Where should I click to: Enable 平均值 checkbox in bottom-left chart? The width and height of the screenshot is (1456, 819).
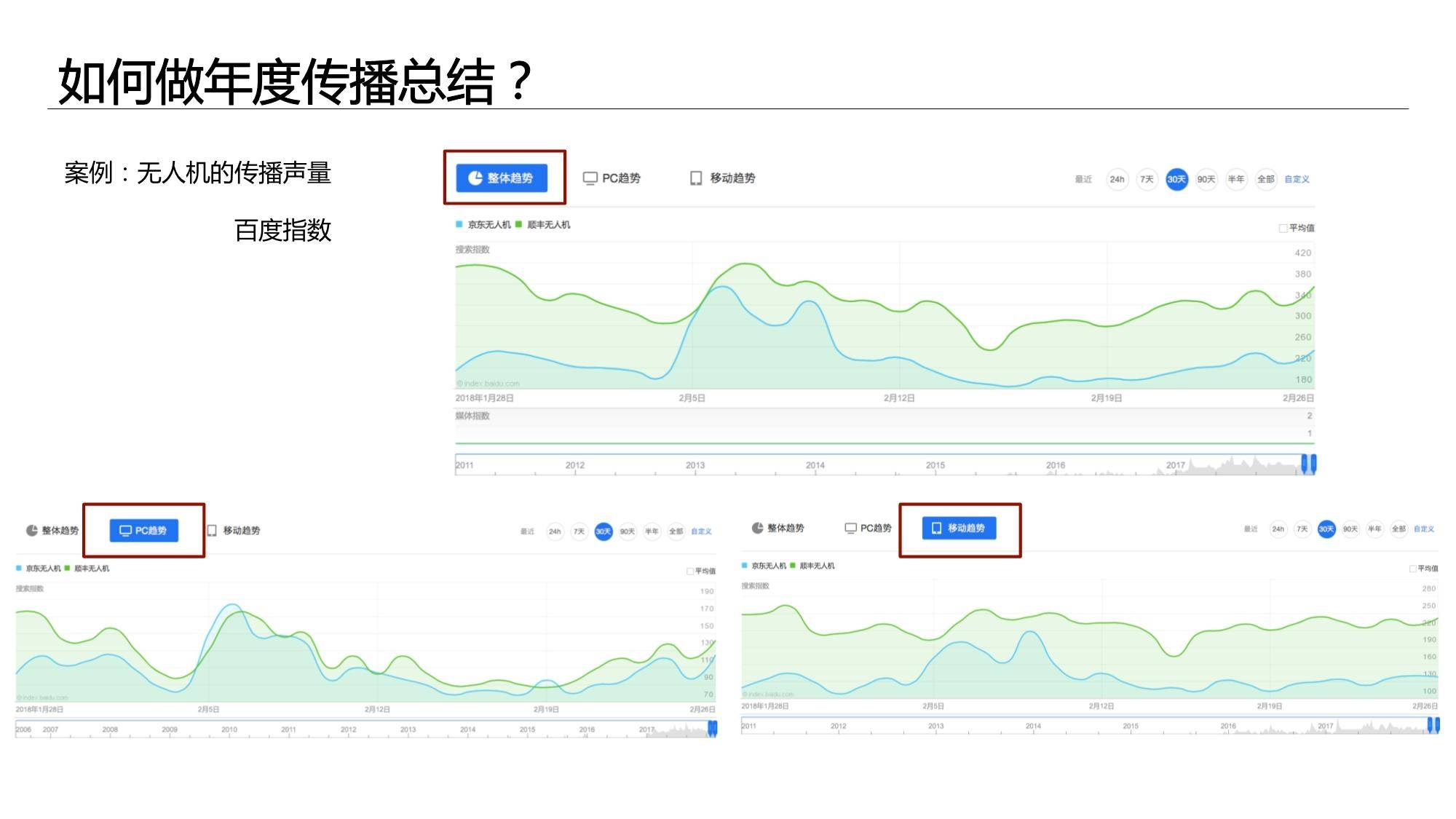point(690,571)
